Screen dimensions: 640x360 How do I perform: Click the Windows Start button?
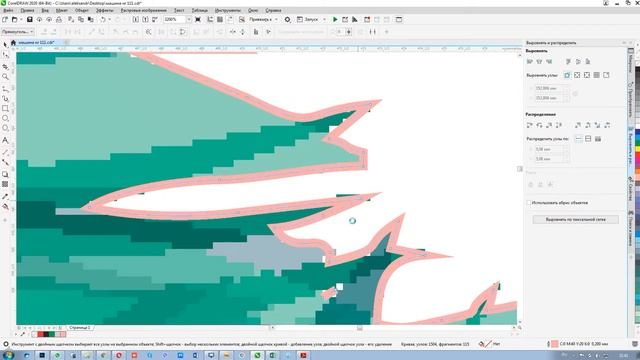point(8,355)
